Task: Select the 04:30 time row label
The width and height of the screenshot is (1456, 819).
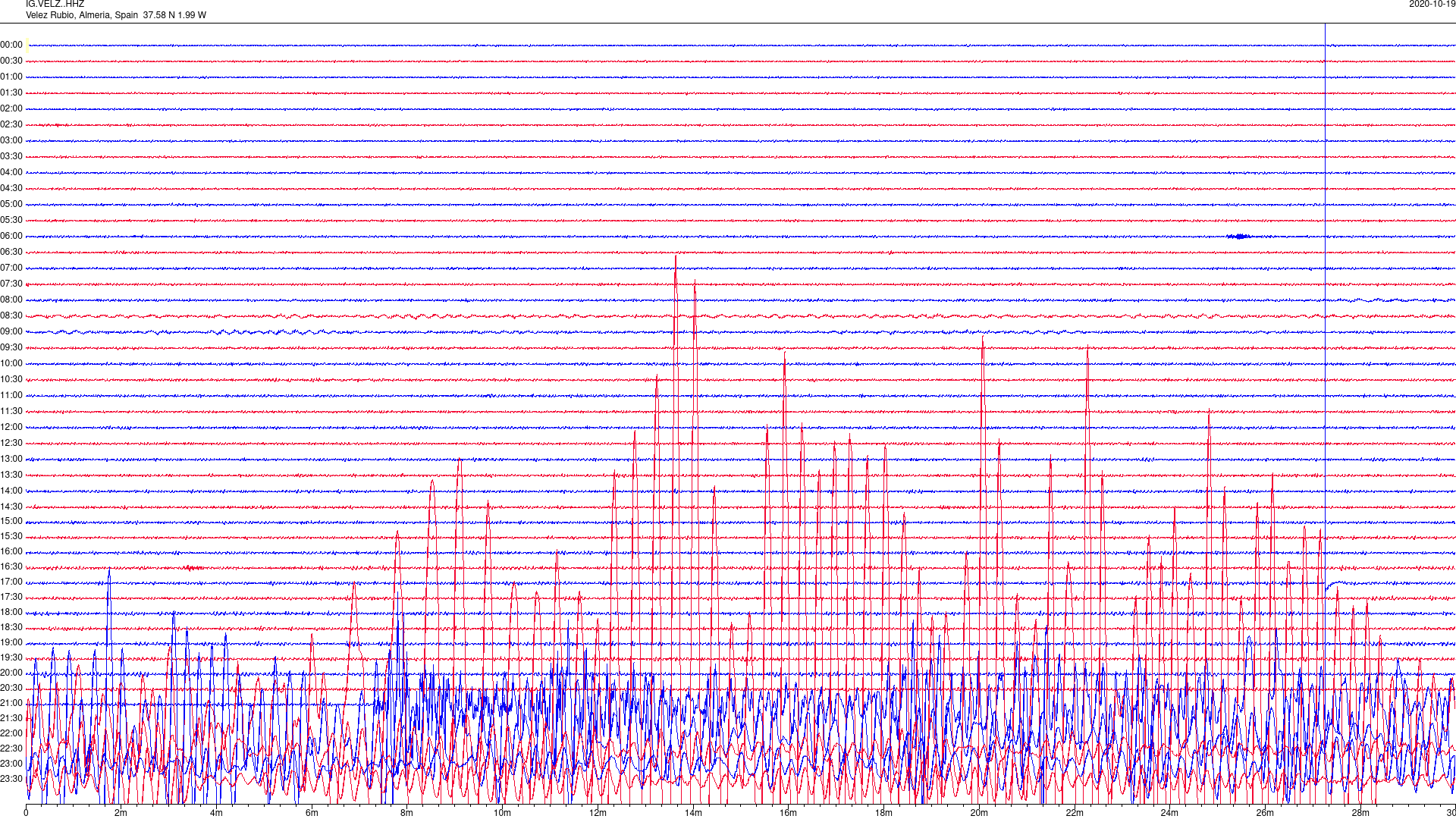Action: [x=11, y=188]
